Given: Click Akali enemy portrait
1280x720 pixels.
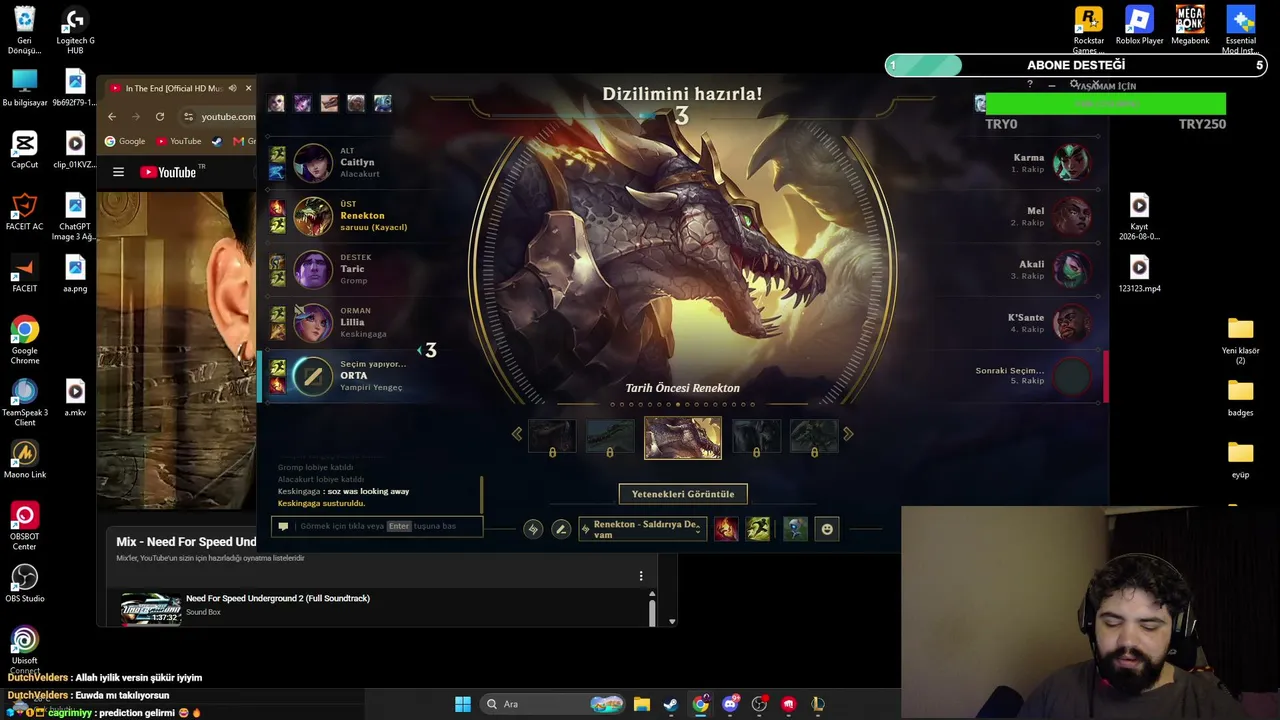Looking at the screenshot, I should [1072, 269].
